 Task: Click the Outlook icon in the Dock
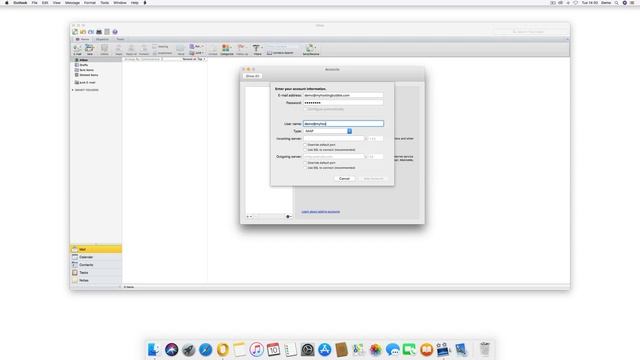pyautogui.click(x=222, y=349)
